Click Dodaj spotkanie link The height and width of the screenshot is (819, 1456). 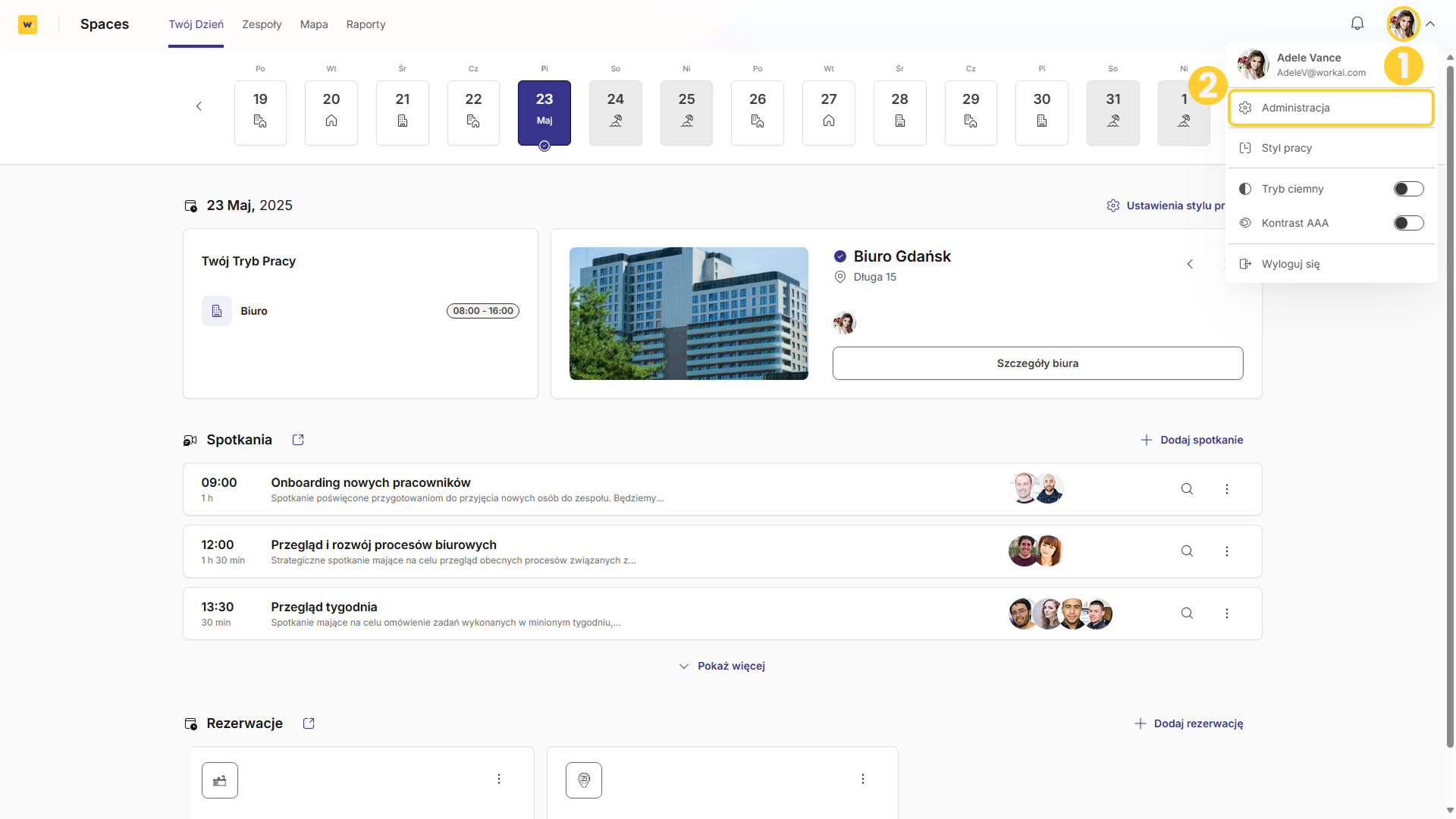(x=1191, y=440)
